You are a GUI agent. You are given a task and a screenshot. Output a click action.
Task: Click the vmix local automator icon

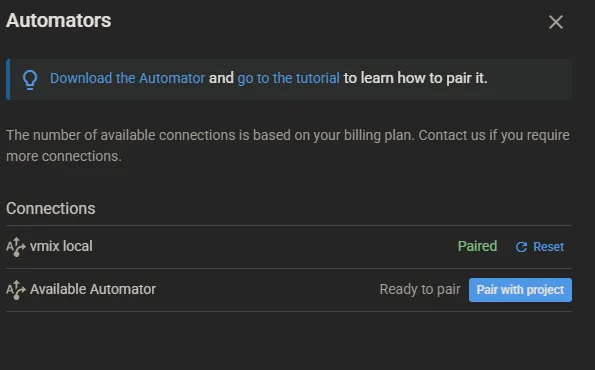click(16, 247)
